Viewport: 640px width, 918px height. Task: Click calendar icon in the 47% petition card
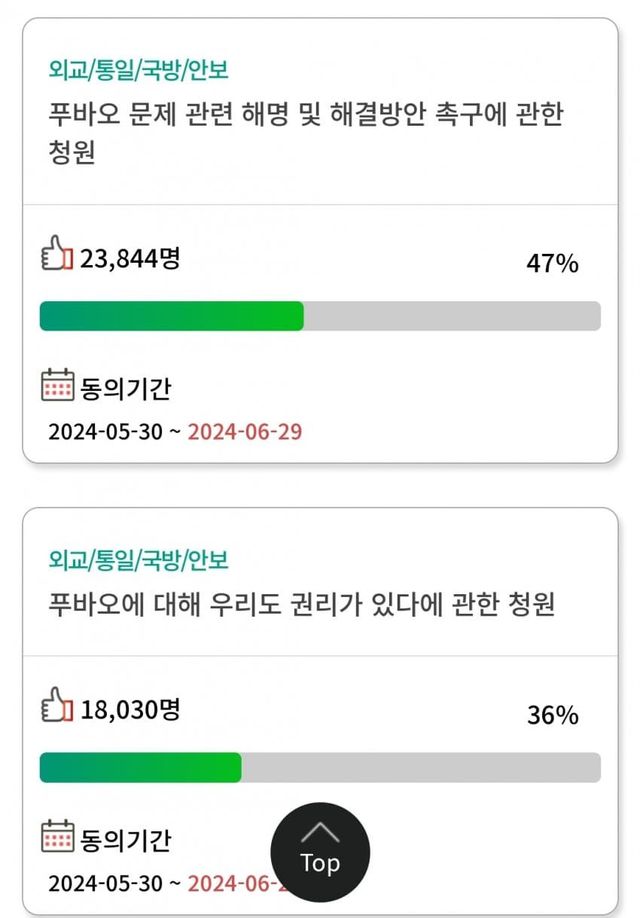57,385
